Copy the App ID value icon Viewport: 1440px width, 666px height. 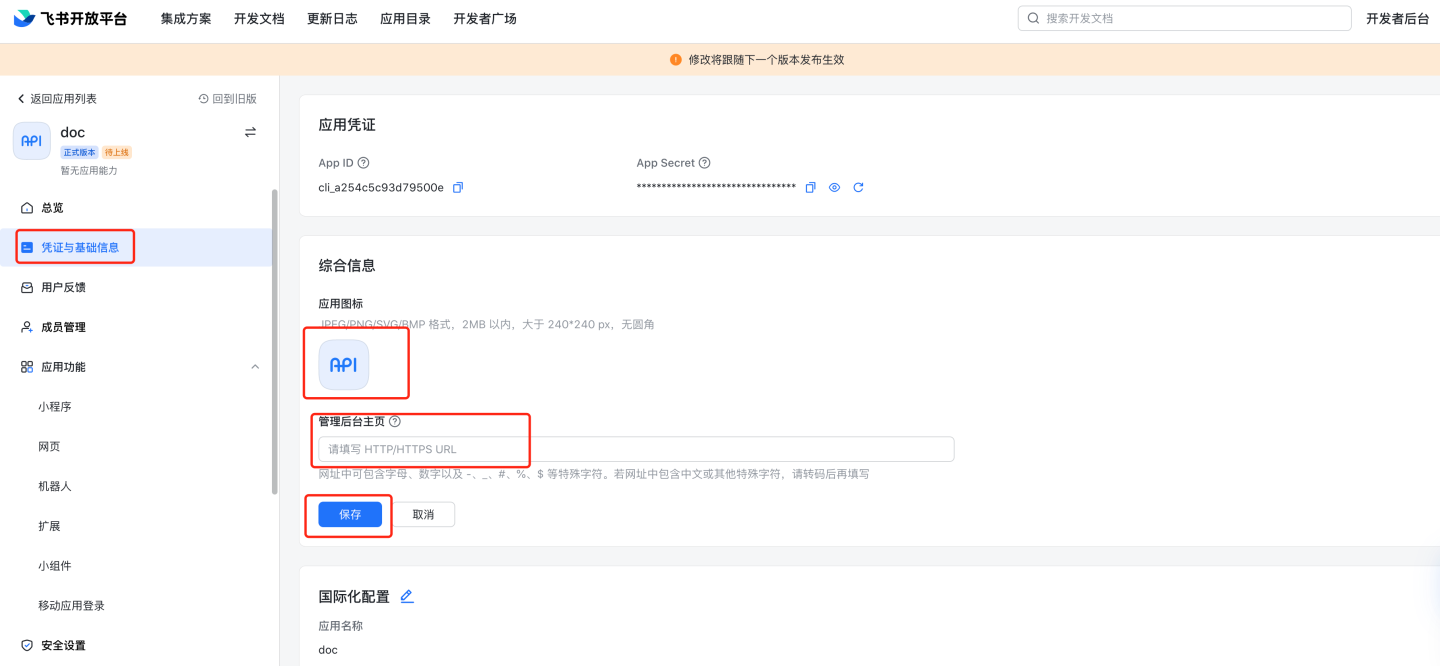(458, 187)
